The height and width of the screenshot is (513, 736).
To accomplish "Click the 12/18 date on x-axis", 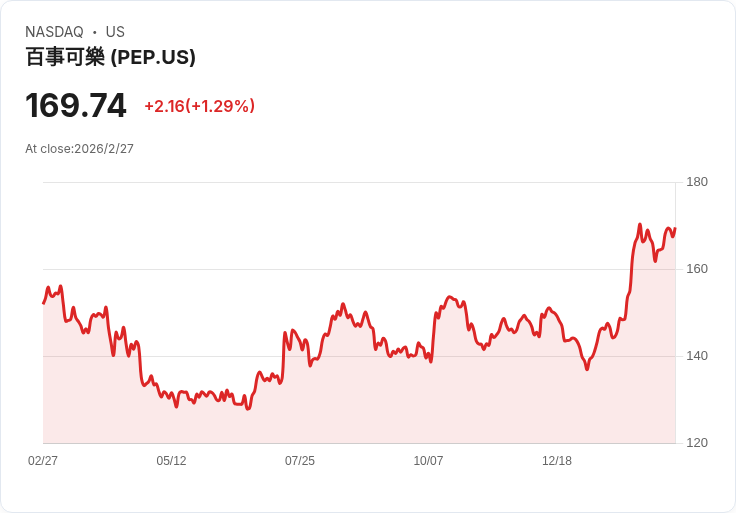I will point(557,461).
